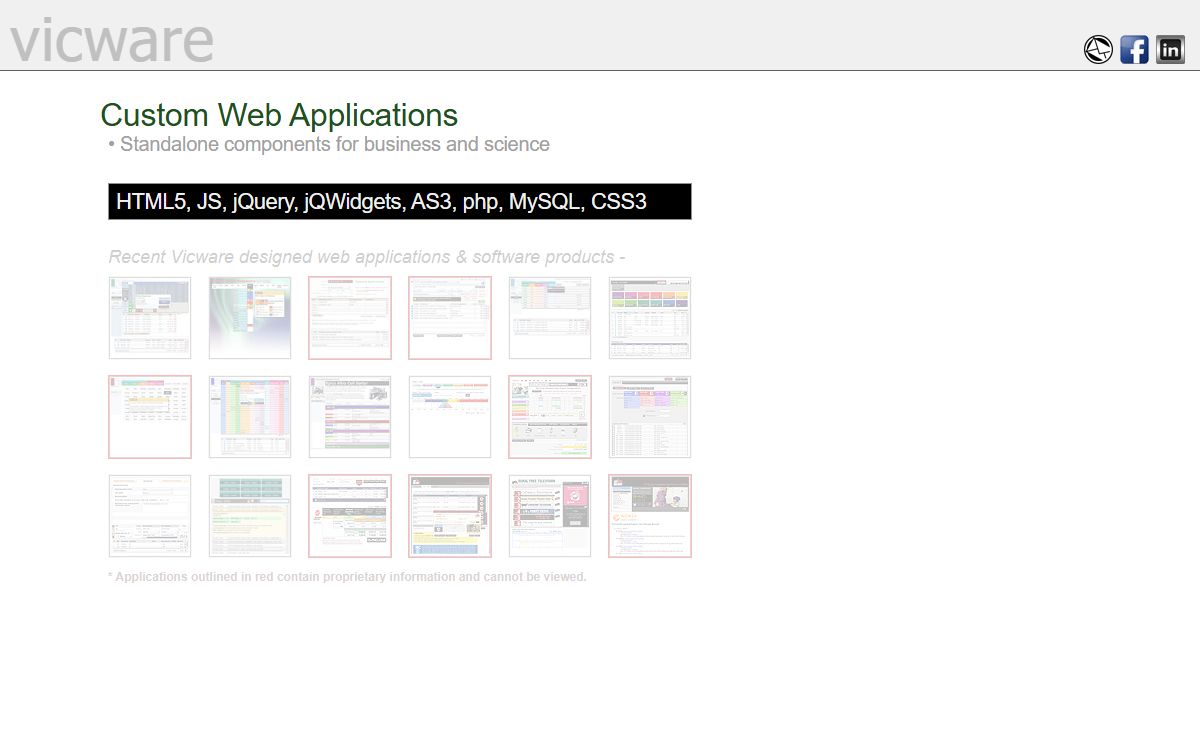Open the thumbnail with green aurora background

click(250, 318)
